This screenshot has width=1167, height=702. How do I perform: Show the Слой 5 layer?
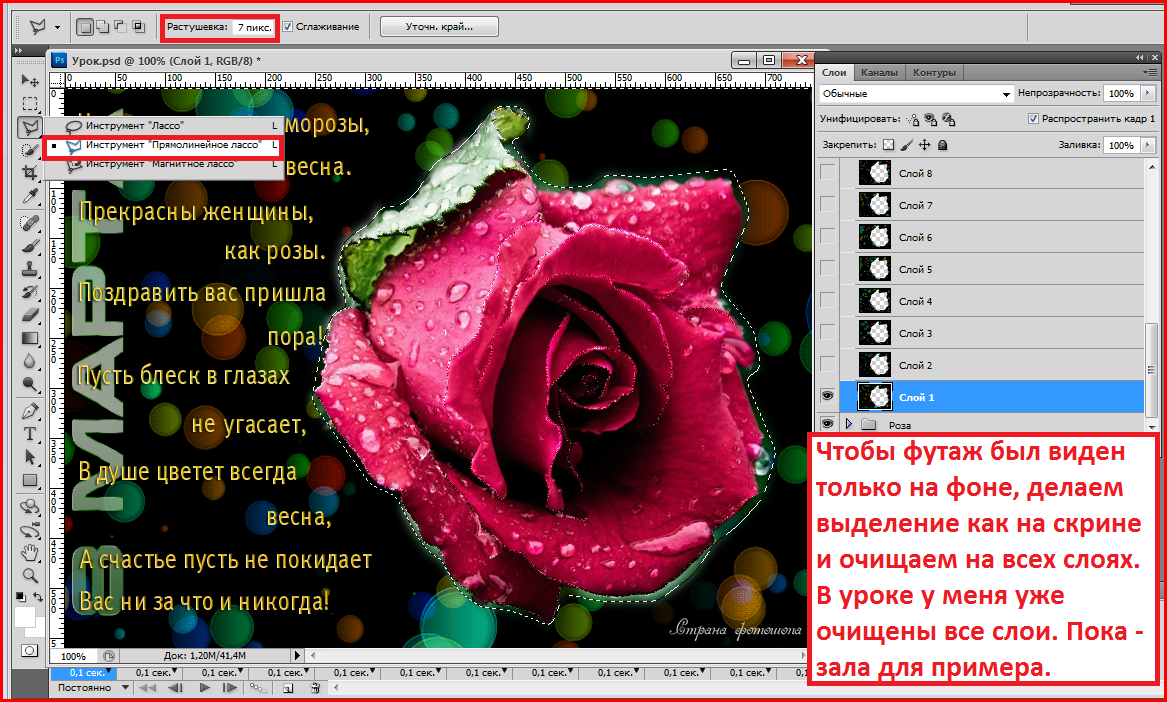(827, 269)
